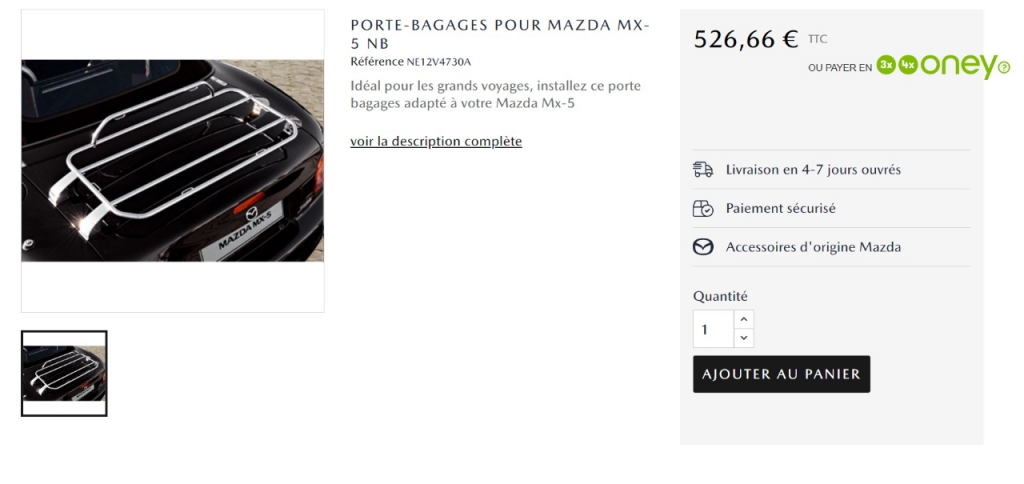The height and width of the screenshot is (484, 1024).
Task: Click the product title Porte-bagages Mazda MX-5 NB
Action: pos(500,35)
